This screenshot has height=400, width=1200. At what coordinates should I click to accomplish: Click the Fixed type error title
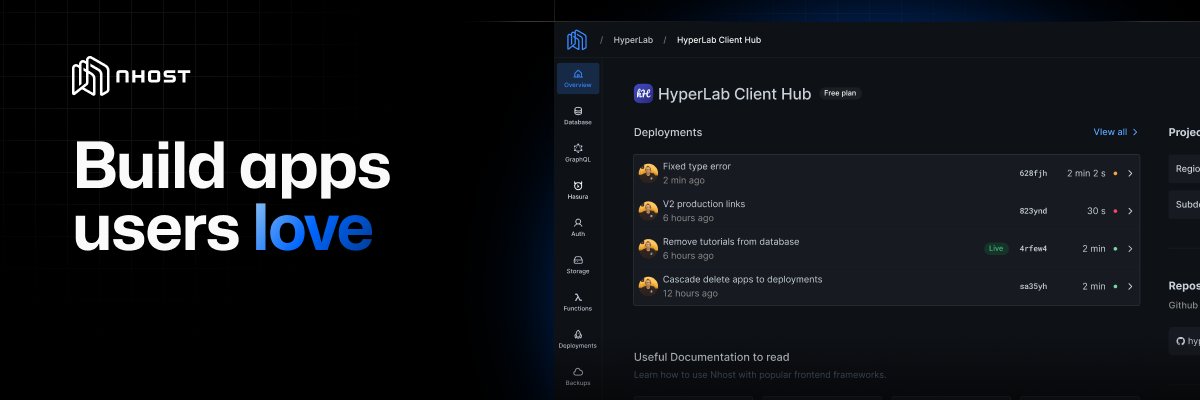click(697, 166)
